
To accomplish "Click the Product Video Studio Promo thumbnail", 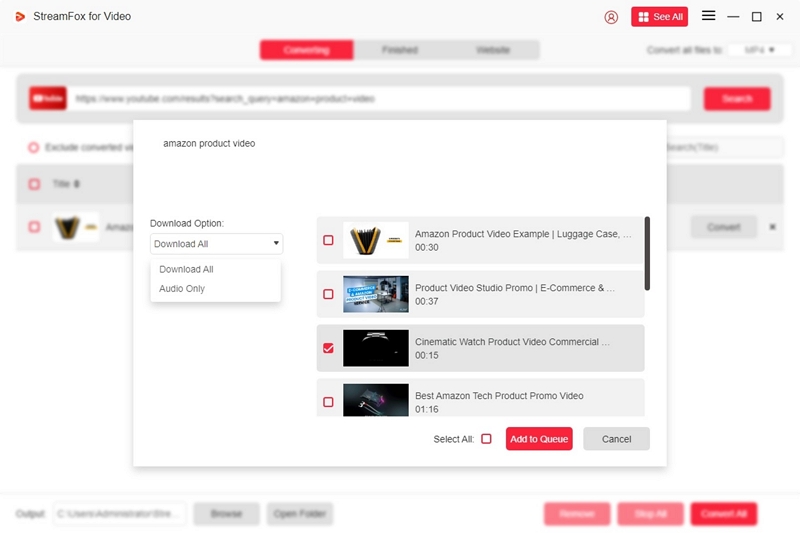I will 376,294.
